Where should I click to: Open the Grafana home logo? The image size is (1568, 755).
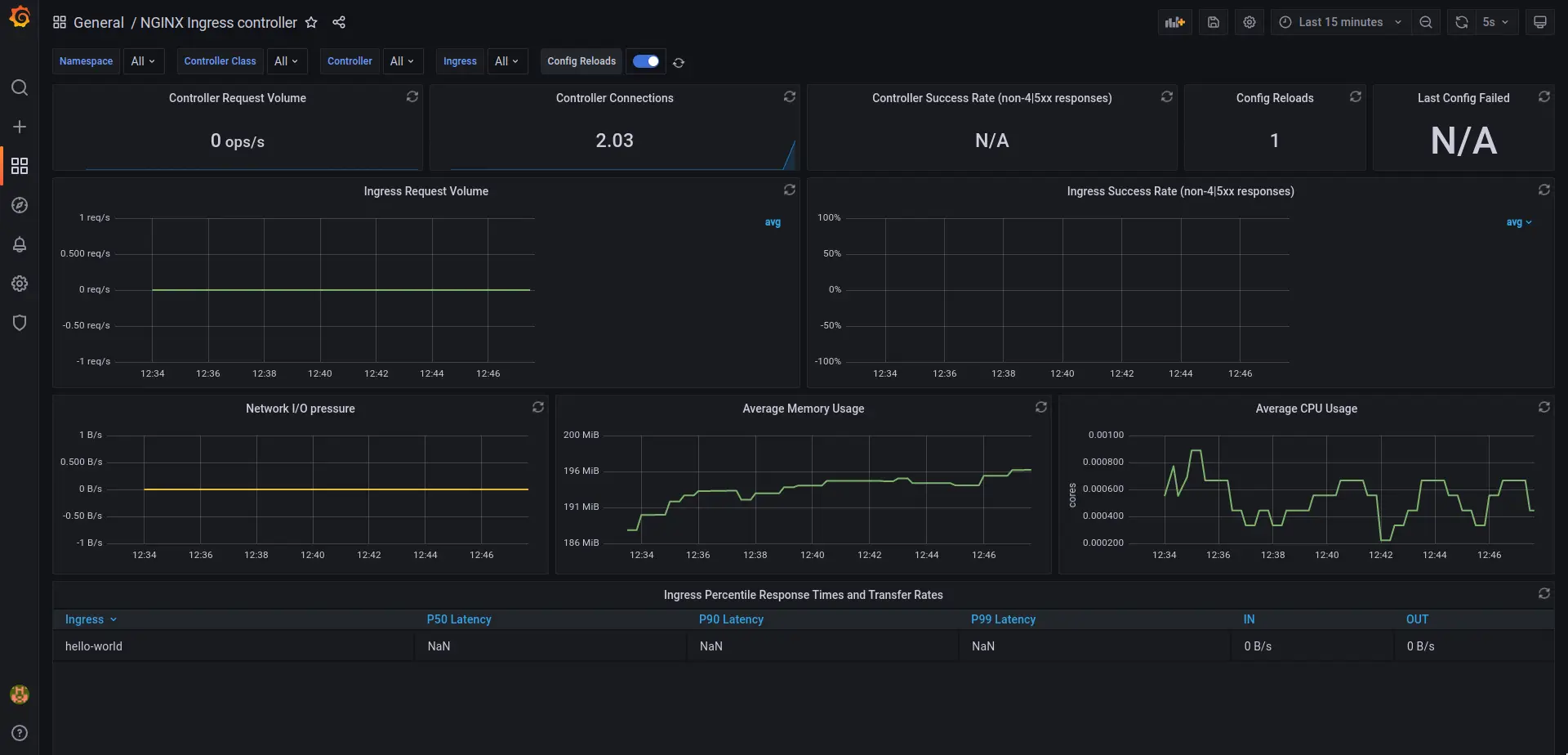click(20, 17)
